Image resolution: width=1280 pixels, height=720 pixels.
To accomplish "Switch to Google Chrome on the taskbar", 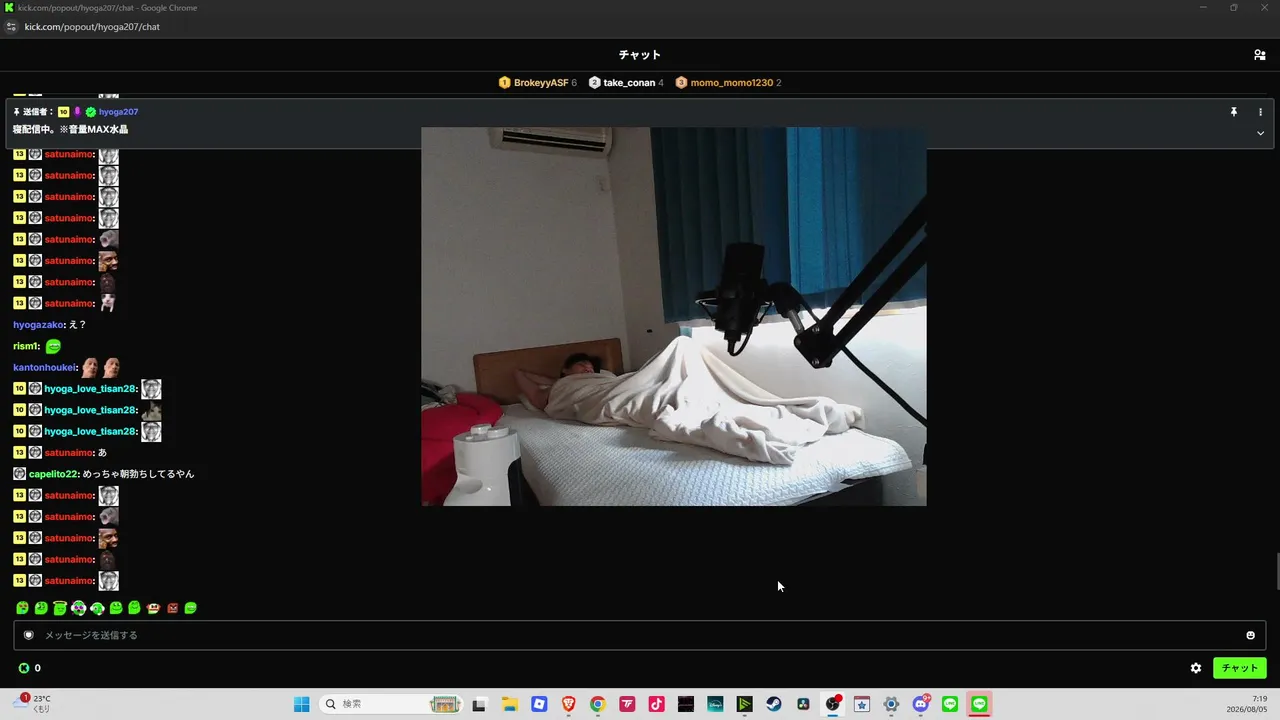I will [597, 704].
